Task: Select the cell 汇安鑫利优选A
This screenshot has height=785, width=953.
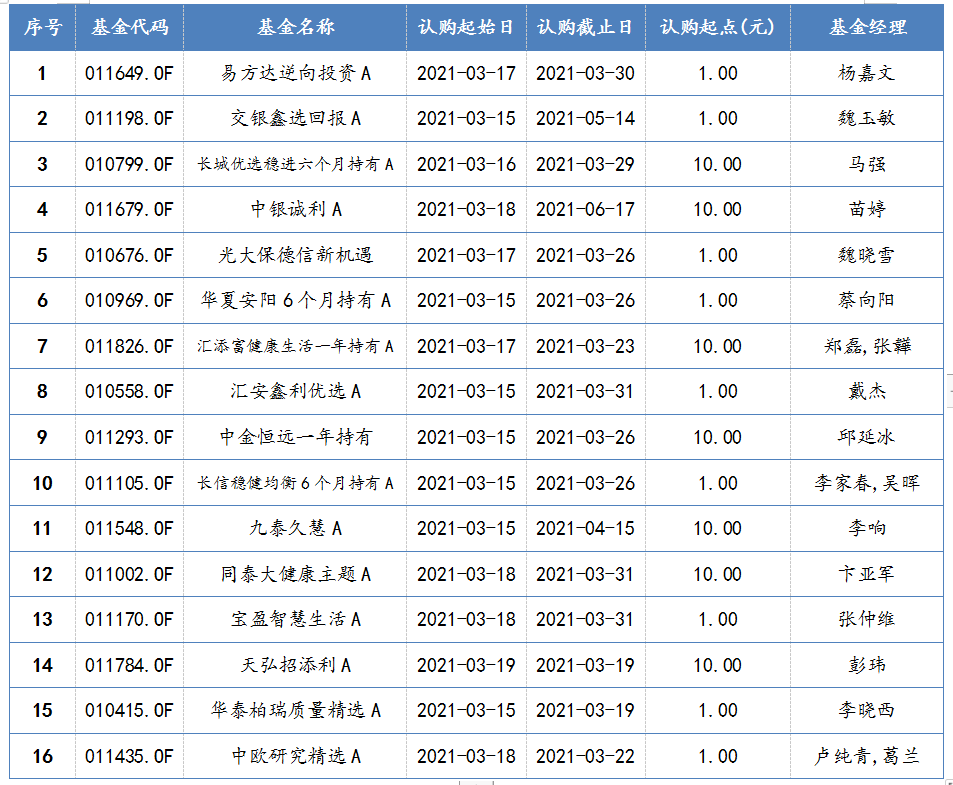Action: pos(295,391)
